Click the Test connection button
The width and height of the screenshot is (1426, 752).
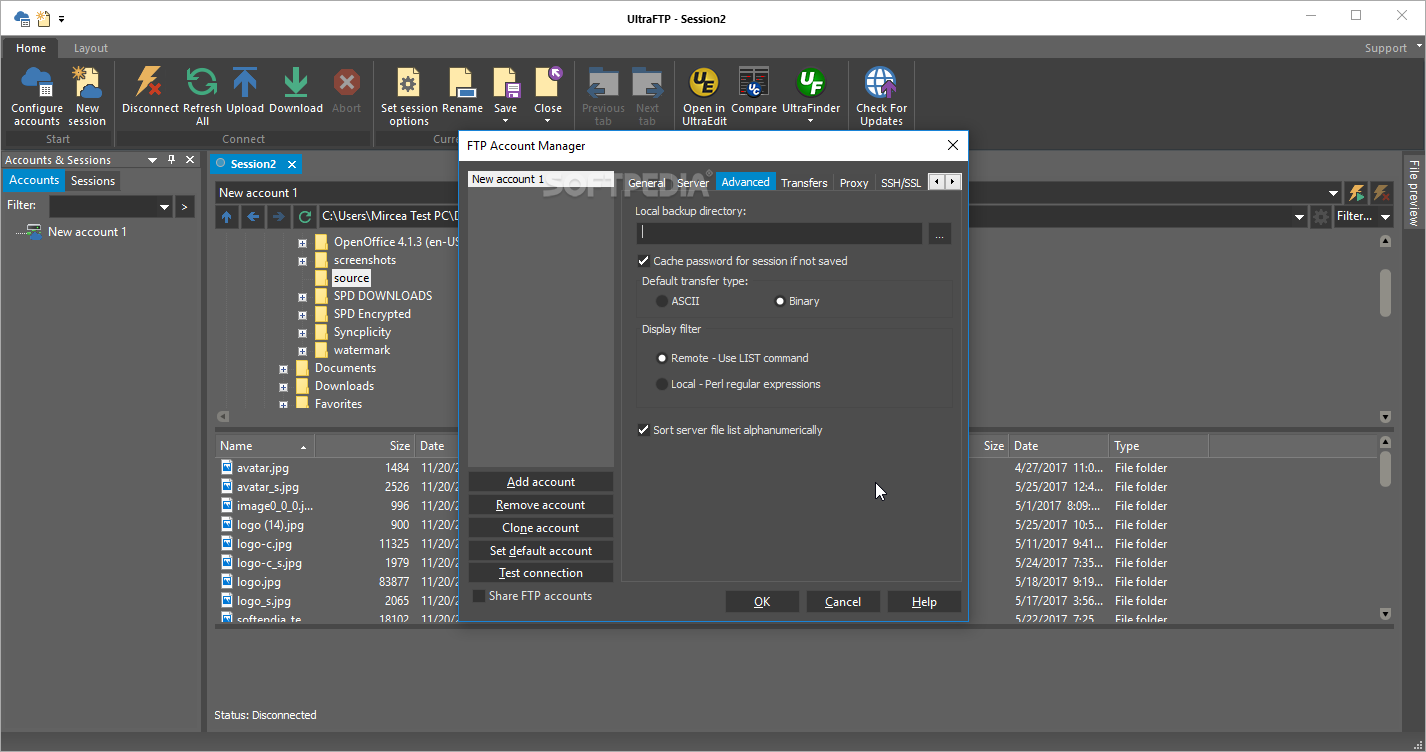tap(541, 573)
